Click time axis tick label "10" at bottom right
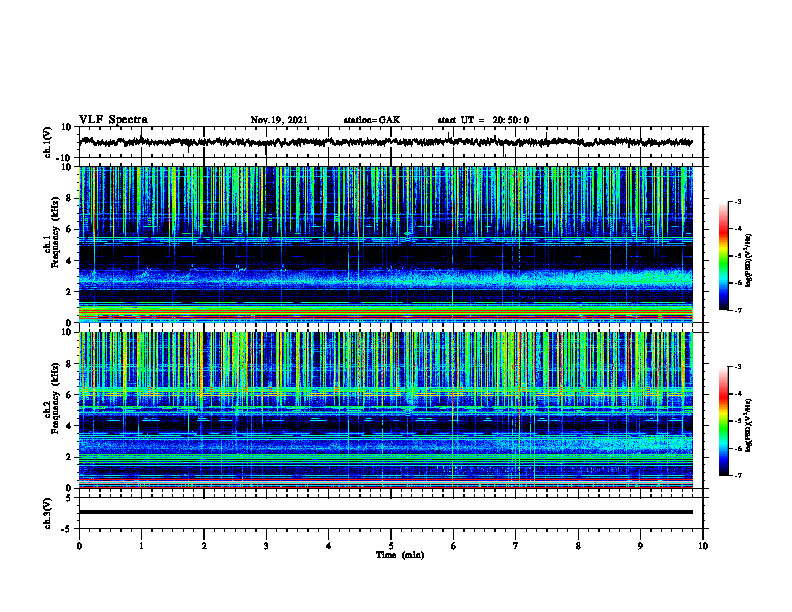Image resolution: width=792 pixels, height=612 pixels. click(703, 546)
